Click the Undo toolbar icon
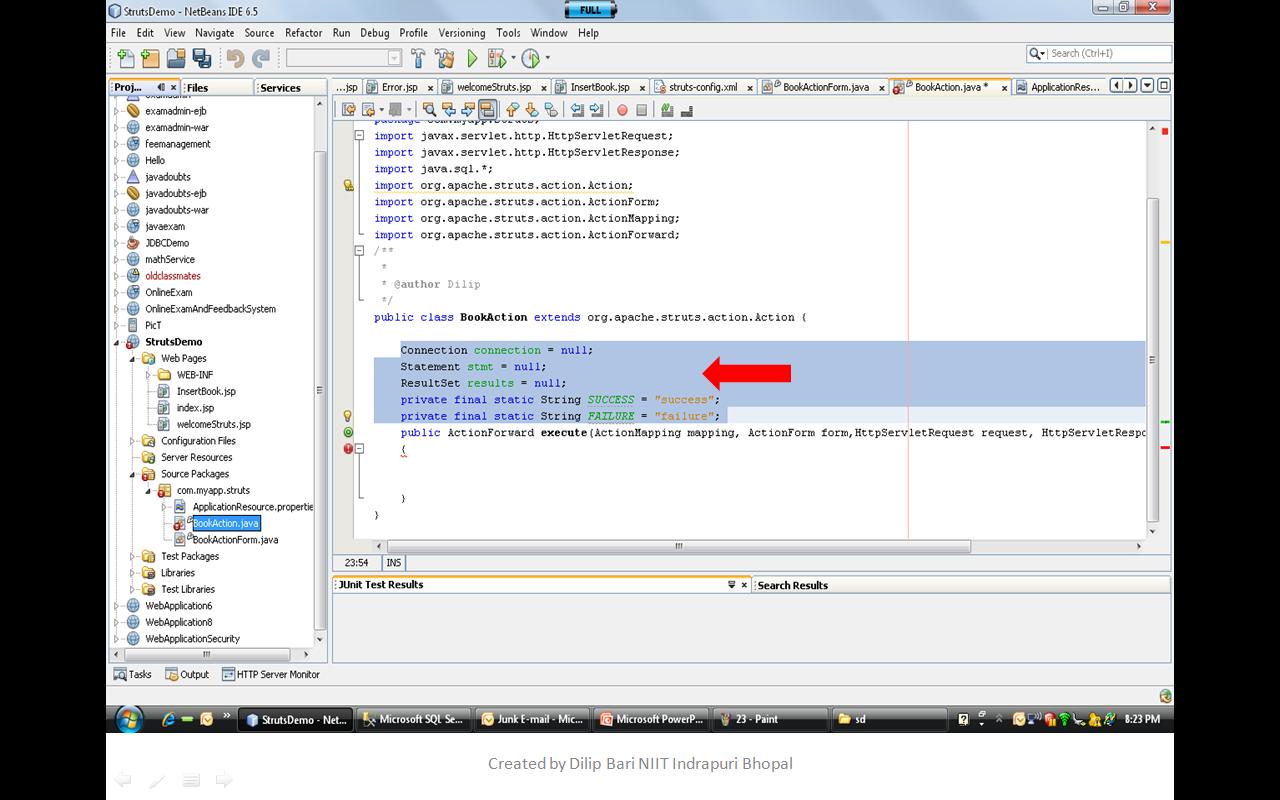 pos(235,55)
